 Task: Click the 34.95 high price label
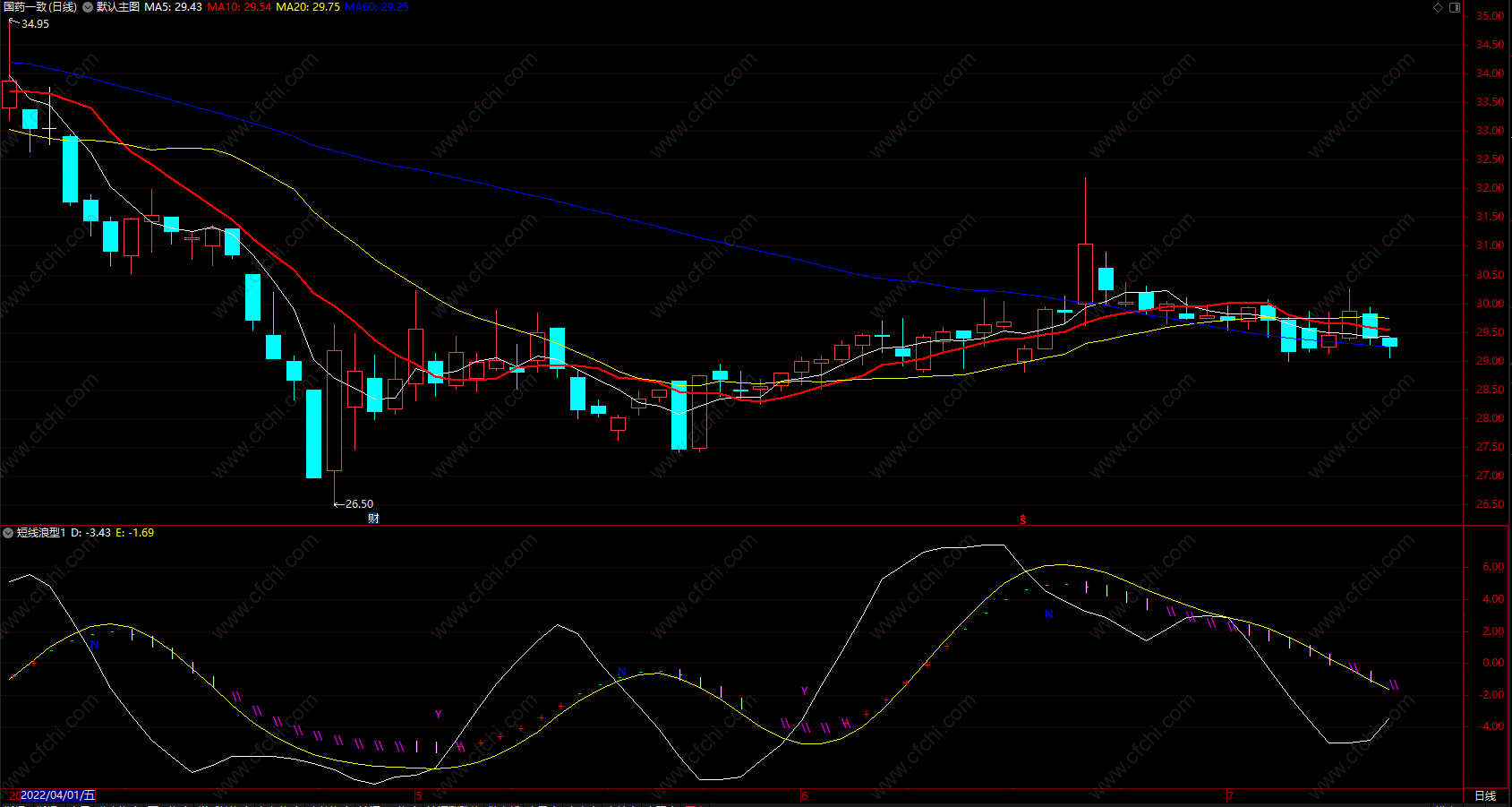tap(35, 24)
